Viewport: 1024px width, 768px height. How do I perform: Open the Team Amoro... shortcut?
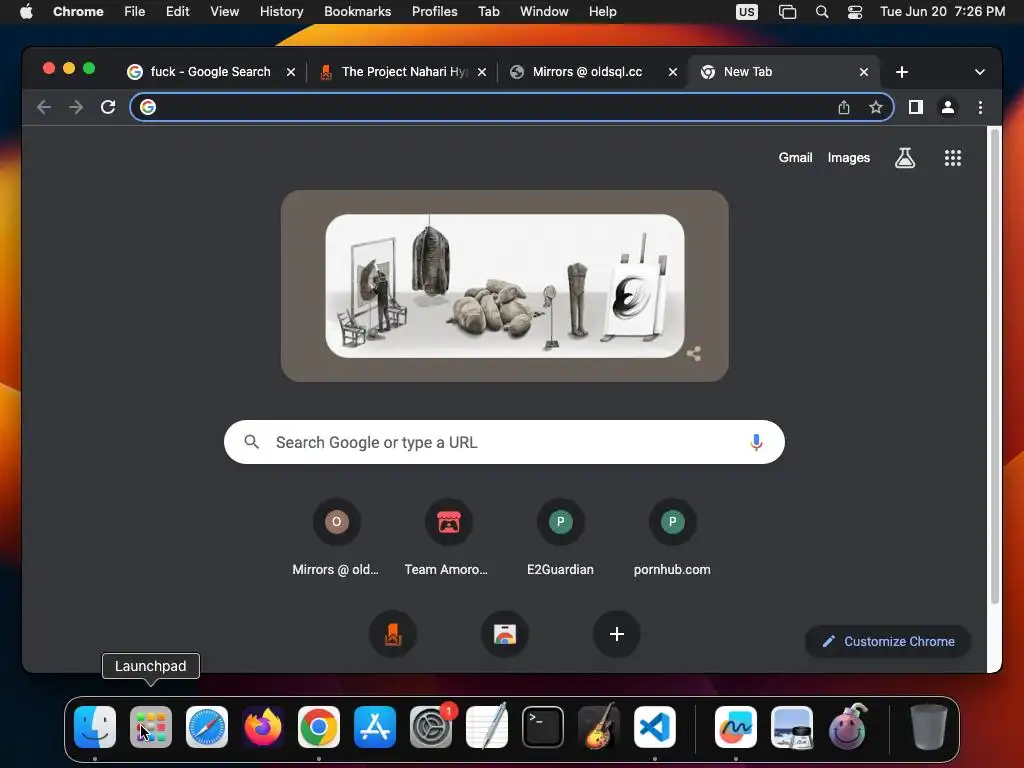[x=447, y=538]
